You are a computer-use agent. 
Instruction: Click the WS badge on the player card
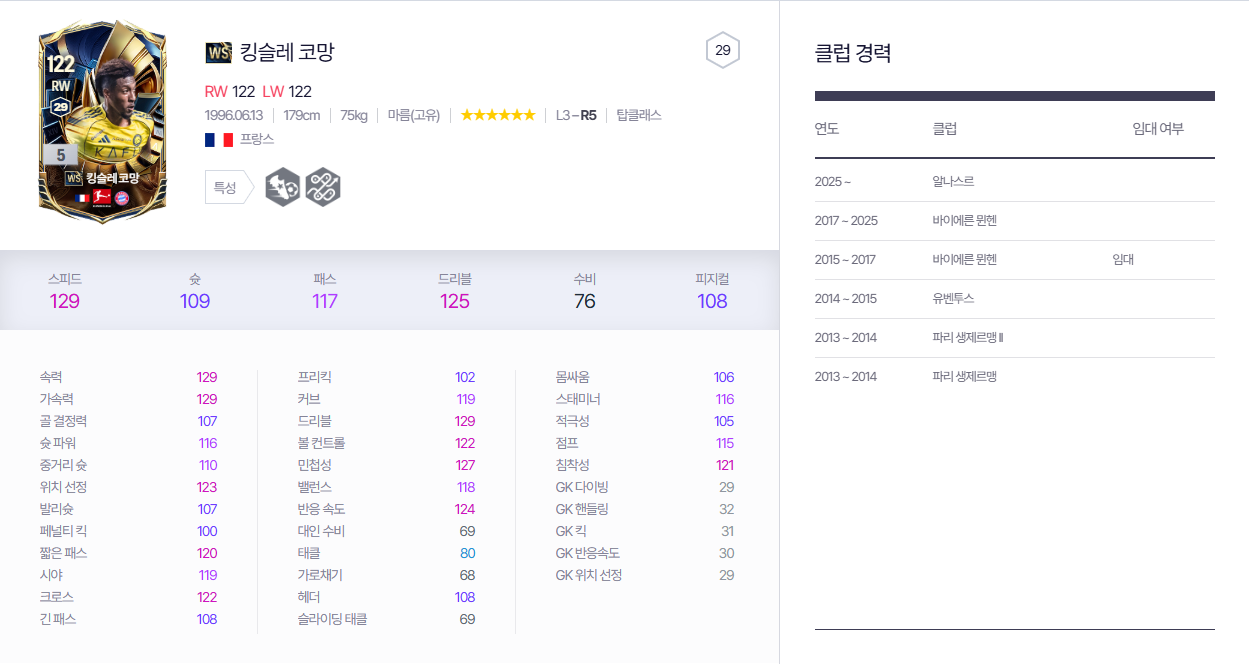(73, 178)
